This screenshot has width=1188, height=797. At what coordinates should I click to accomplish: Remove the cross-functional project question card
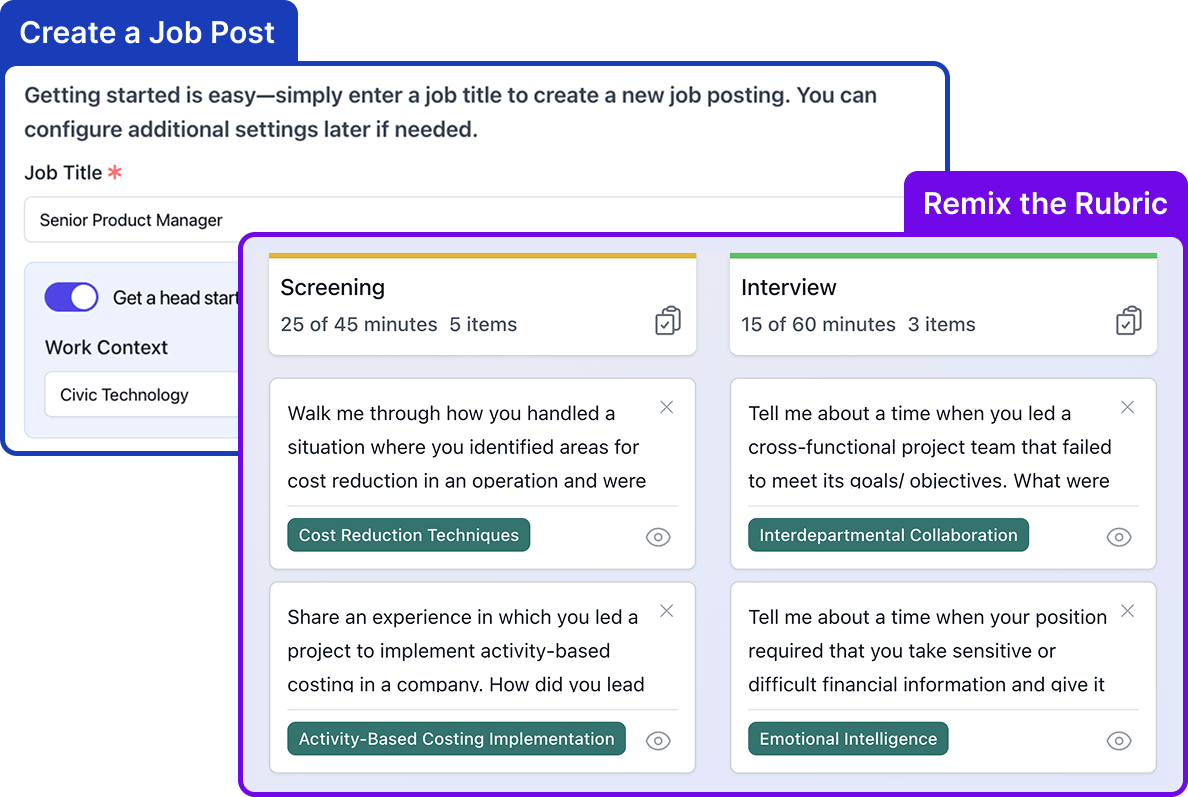[x=1127, y=408]
